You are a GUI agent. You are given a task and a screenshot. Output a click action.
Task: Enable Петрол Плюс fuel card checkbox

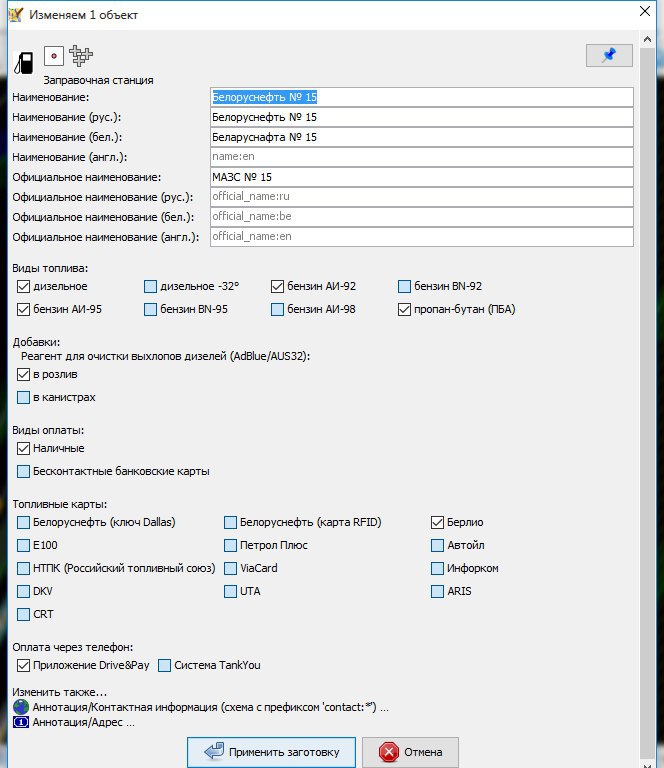tap(230, 545)
